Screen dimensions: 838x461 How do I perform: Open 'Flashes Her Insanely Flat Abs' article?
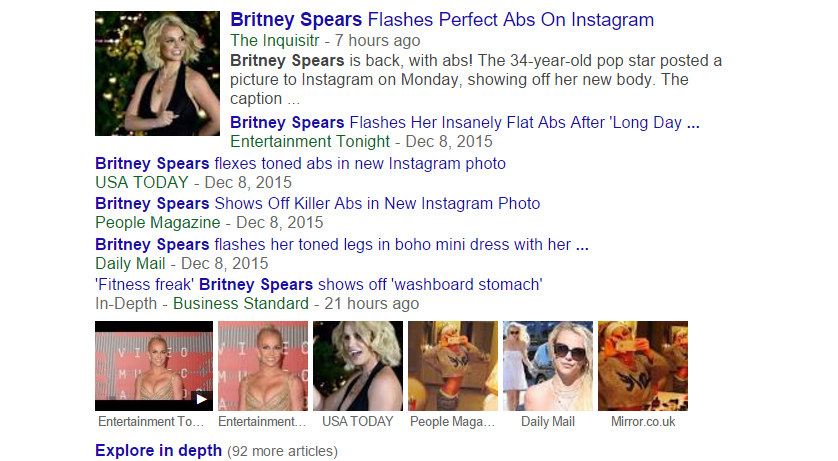[x=464, y=123]
